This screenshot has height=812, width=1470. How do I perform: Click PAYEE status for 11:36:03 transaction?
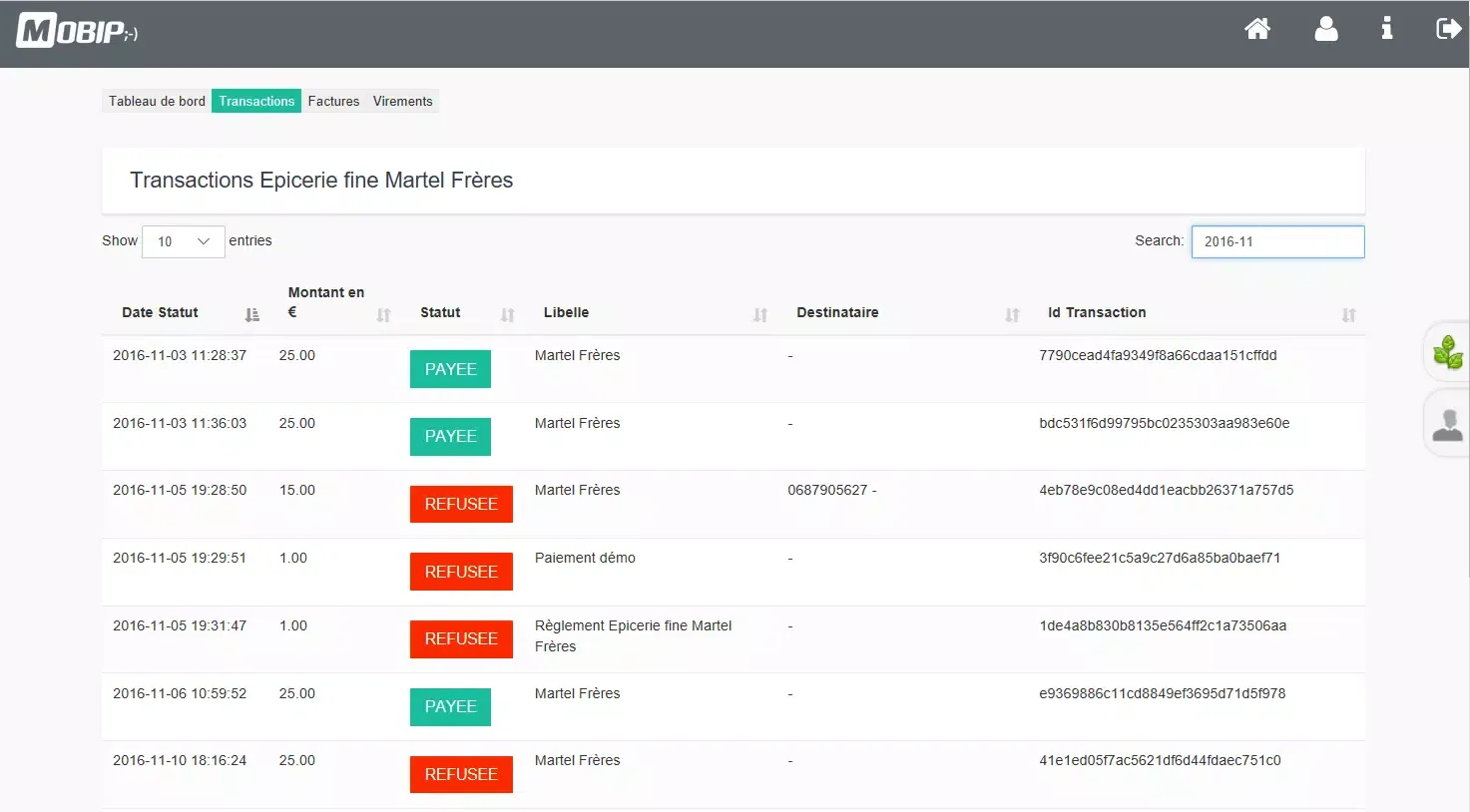[450, 436]
